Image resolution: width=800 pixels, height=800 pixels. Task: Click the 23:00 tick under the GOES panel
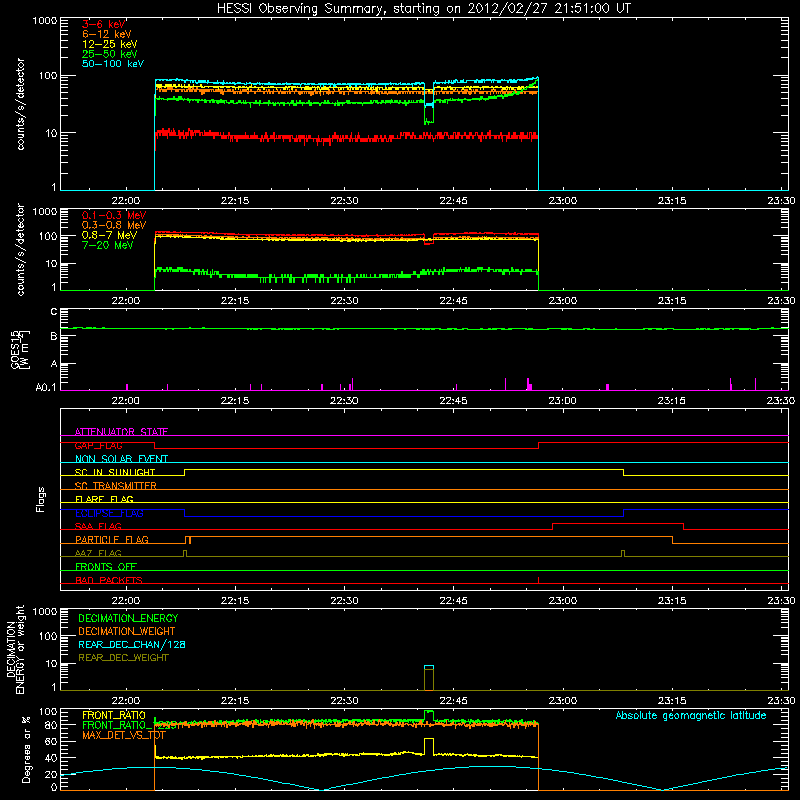(x=562, y=401)
